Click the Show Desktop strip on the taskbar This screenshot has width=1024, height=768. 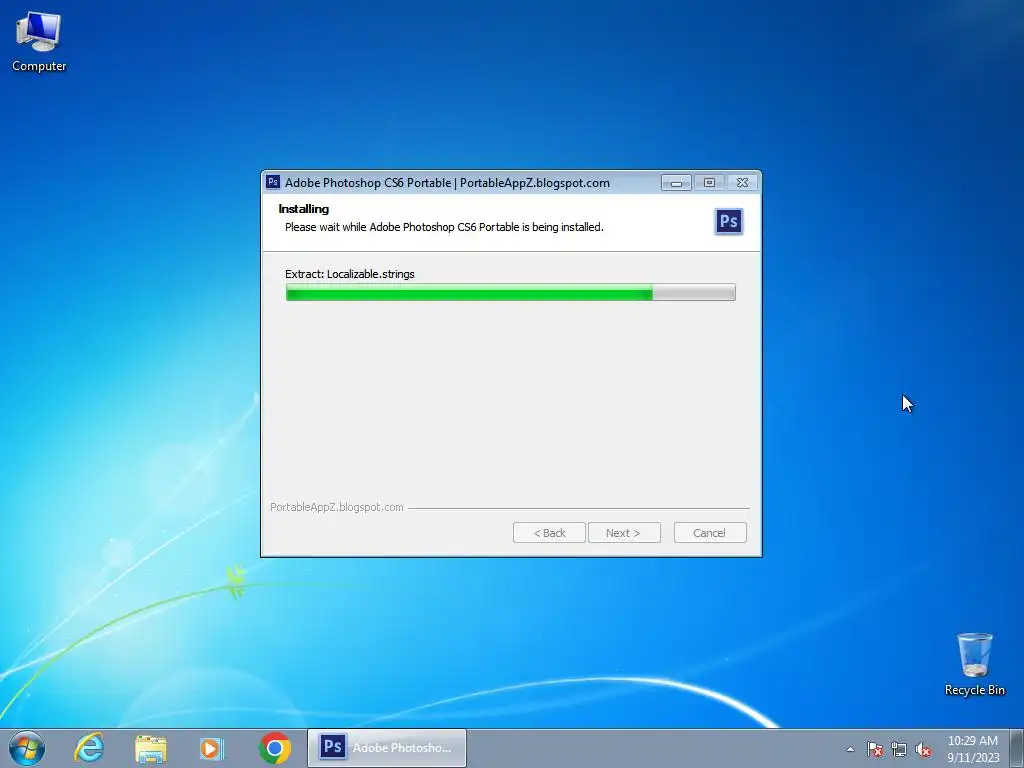1017,748
